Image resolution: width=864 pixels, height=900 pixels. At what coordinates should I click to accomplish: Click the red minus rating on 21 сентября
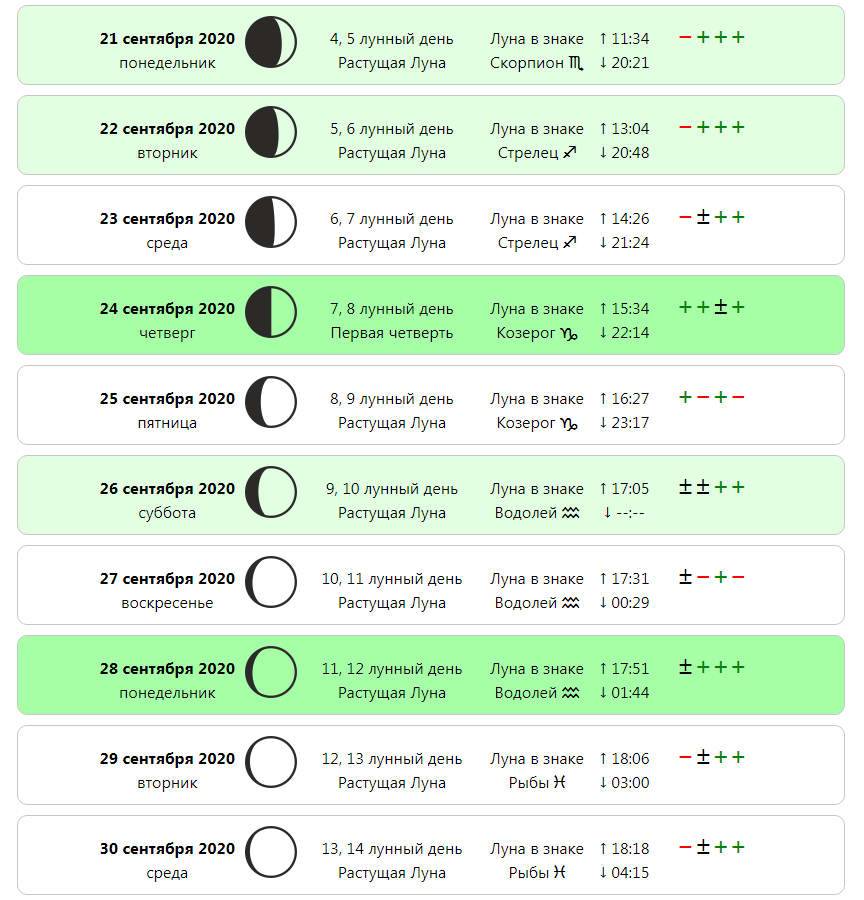pos(685,37)
